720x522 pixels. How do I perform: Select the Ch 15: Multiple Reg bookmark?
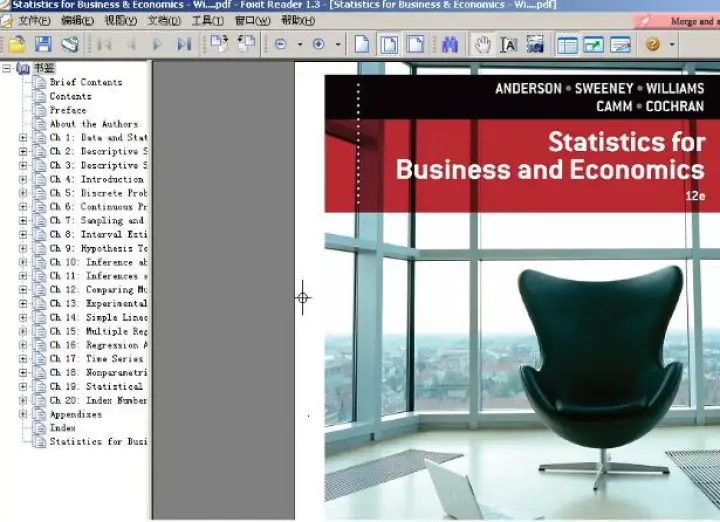(x=98, y=331)
